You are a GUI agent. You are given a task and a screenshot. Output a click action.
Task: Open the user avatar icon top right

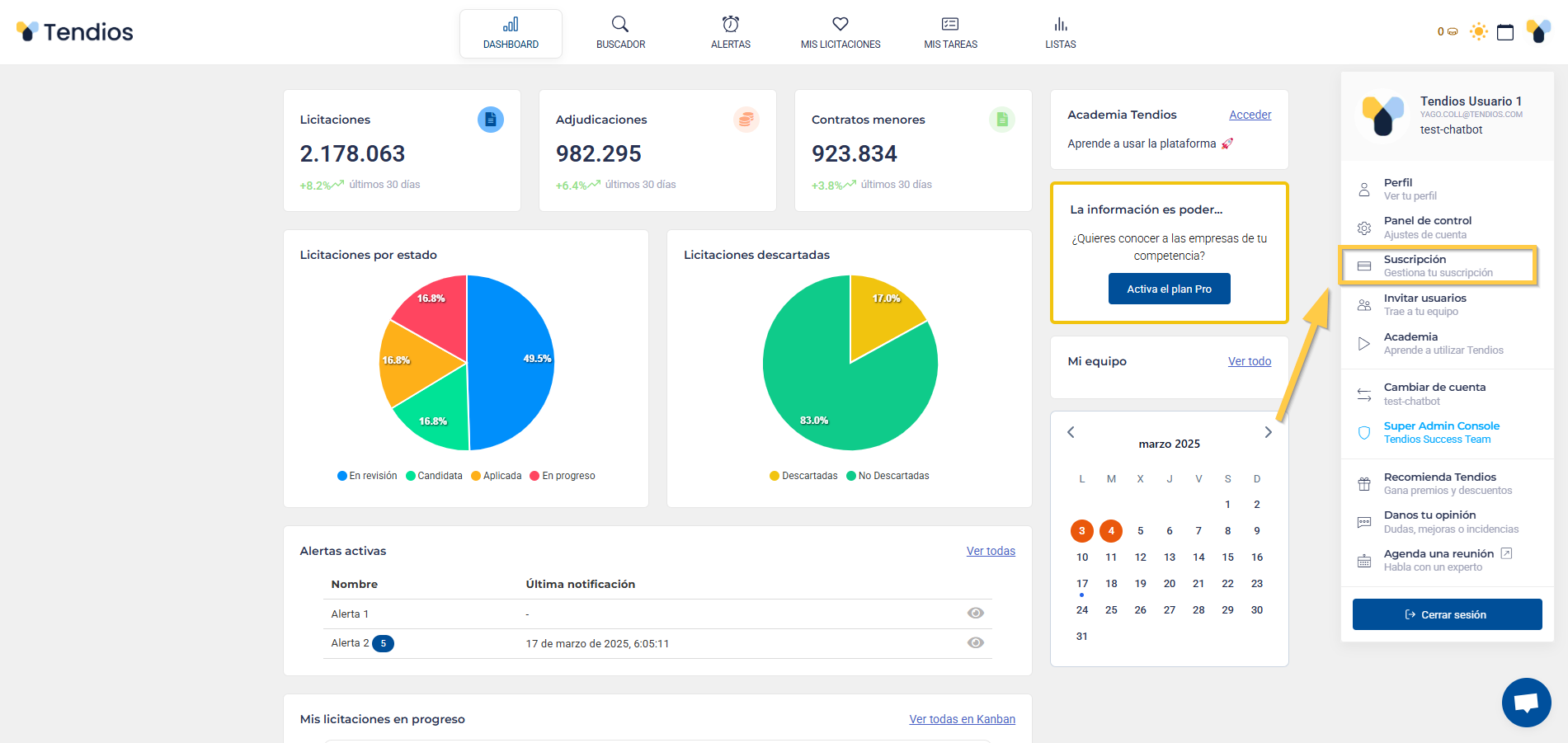click(x=1538, y=31)
